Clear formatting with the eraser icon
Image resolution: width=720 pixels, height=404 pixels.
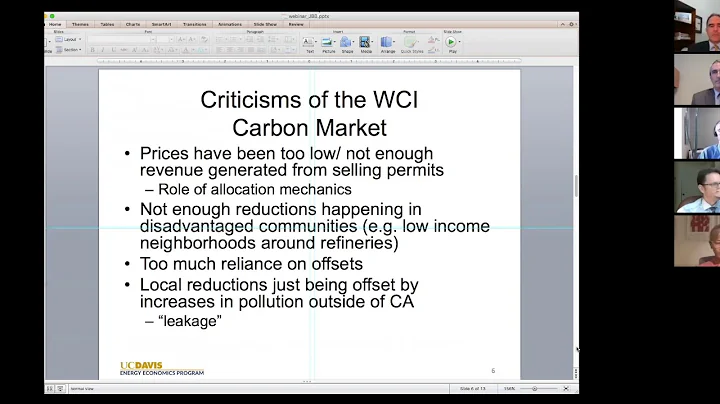204,39
